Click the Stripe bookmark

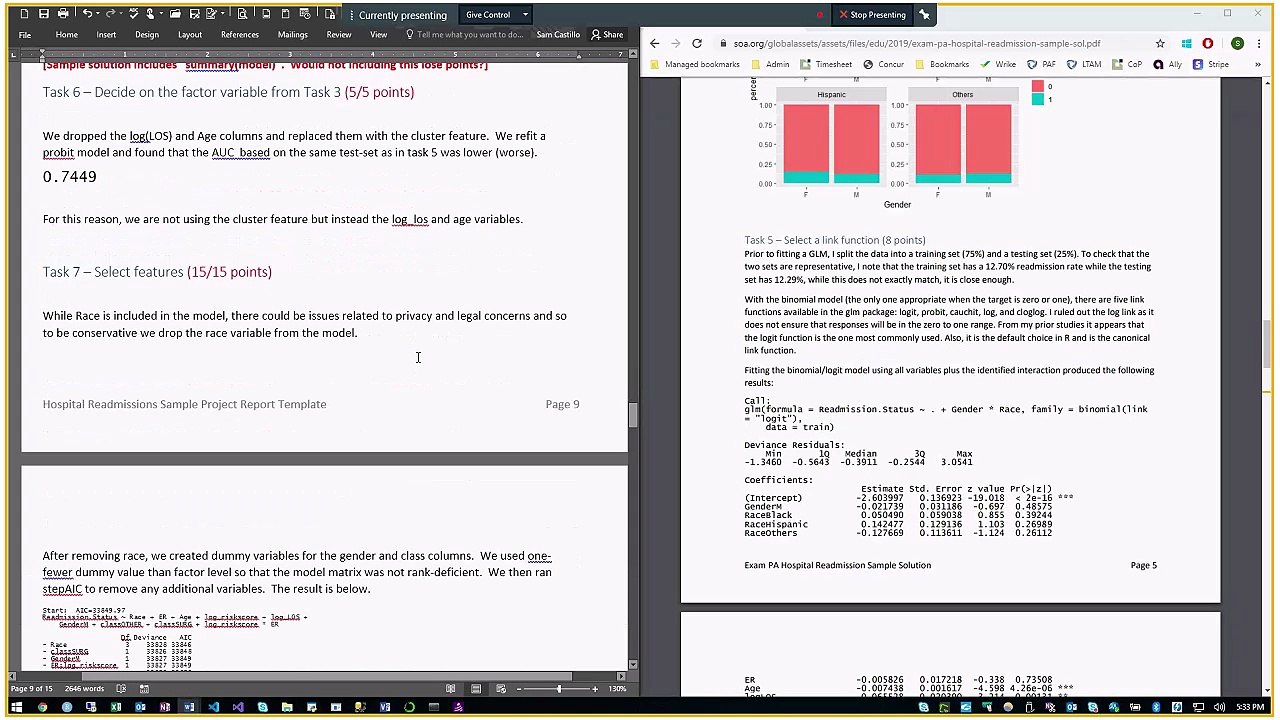pos(1210,64)
